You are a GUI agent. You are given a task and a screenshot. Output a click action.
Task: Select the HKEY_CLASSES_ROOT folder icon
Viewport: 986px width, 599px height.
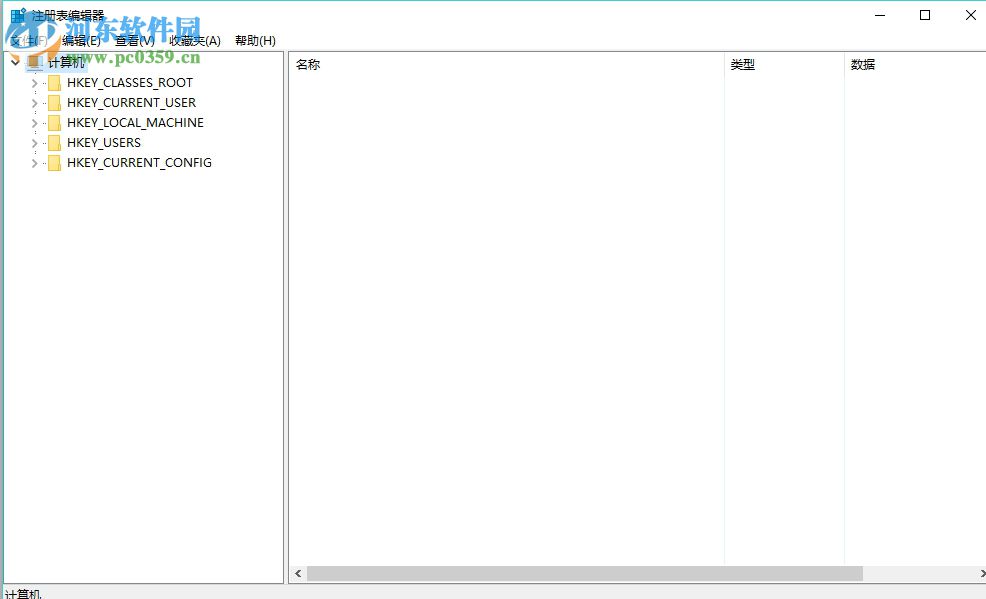click(x=54, y=83)
